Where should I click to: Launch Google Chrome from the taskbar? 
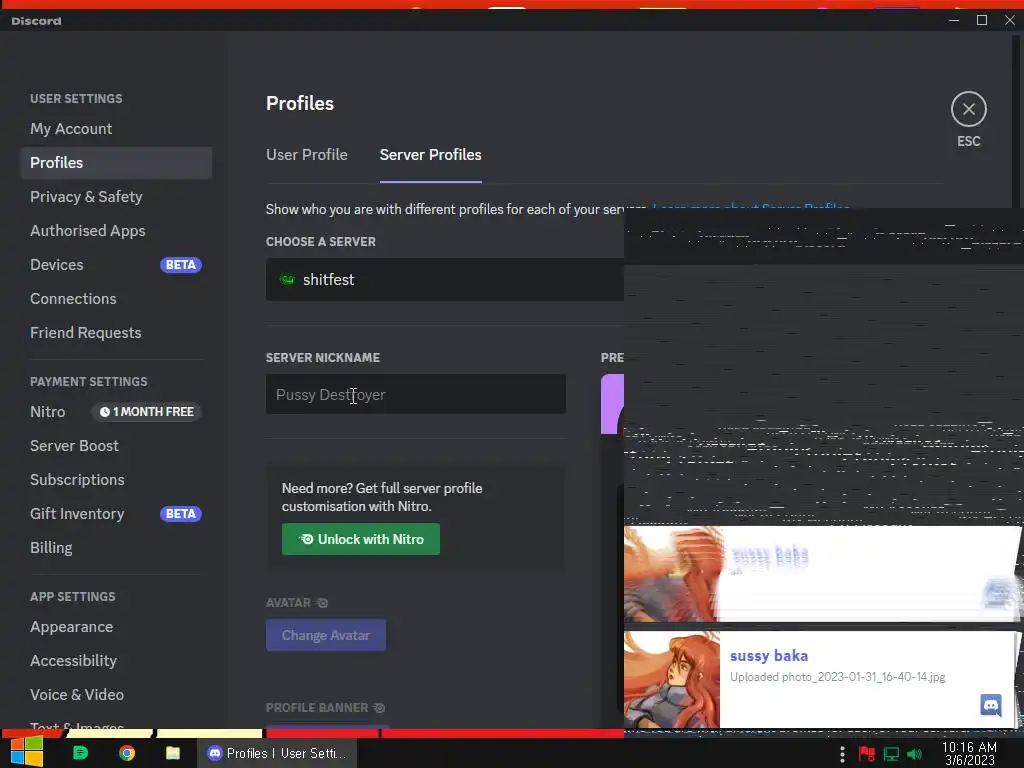[127, 753]
